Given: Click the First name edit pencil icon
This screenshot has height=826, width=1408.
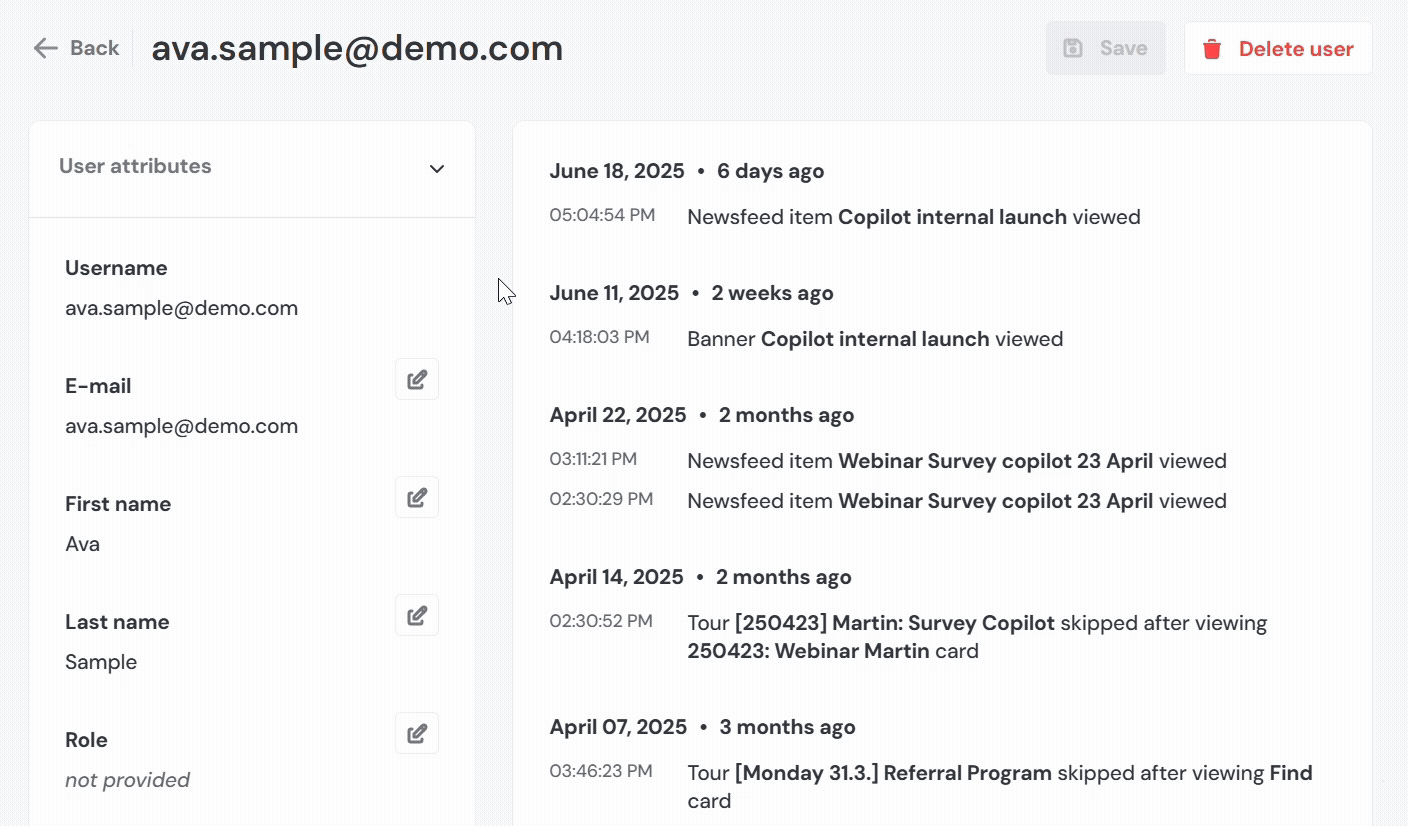Looking at the screenshot, I should [417, 498].
